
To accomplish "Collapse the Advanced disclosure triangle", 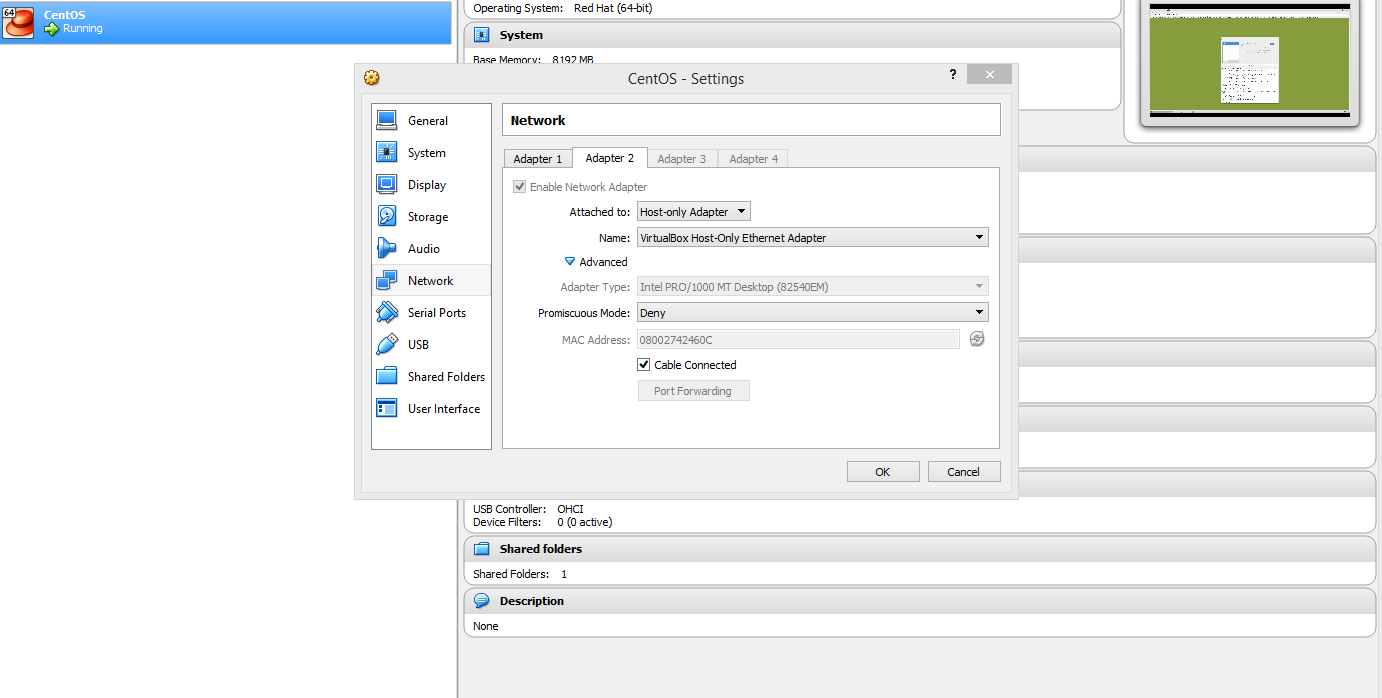I will (x=570, y=262).
